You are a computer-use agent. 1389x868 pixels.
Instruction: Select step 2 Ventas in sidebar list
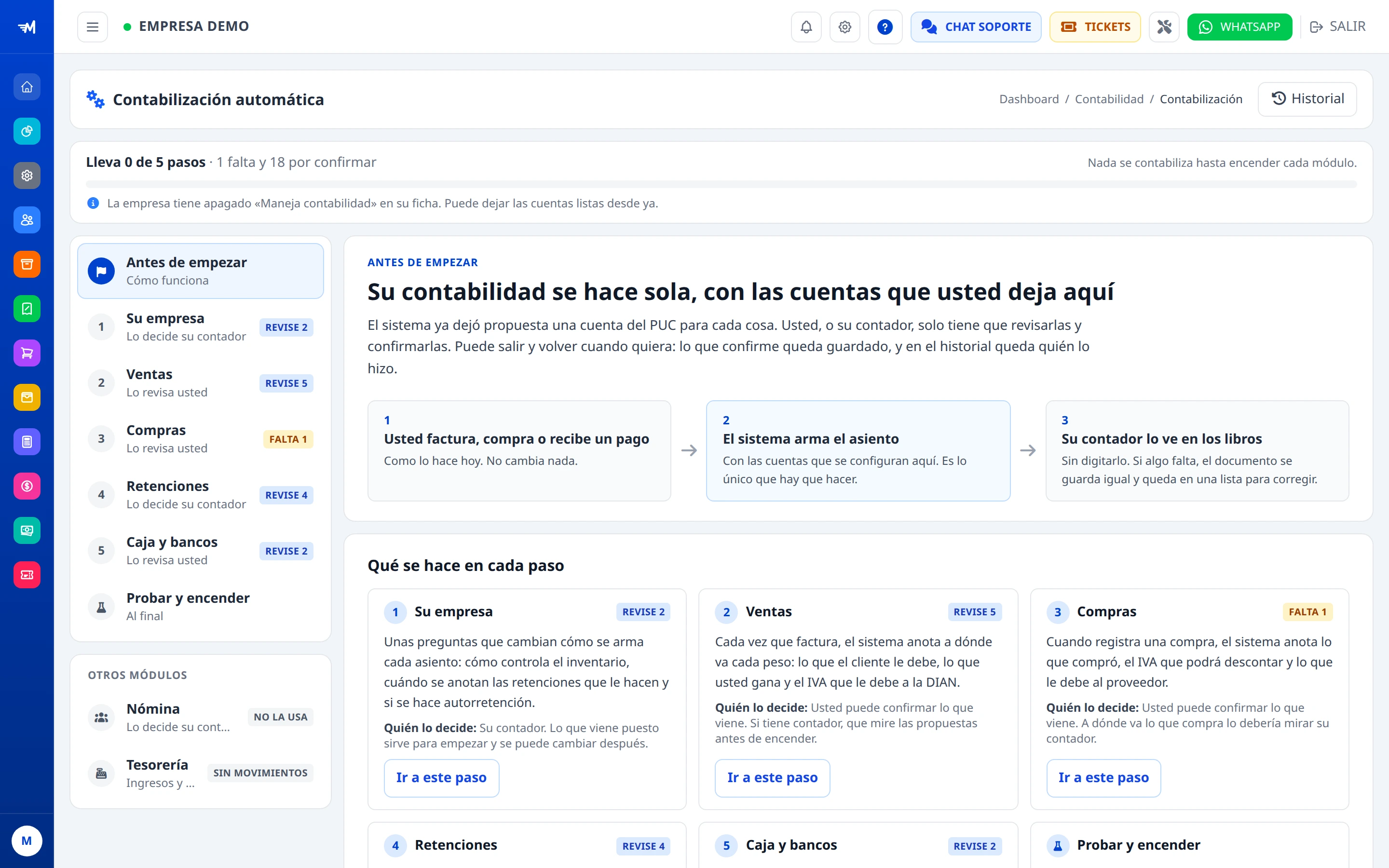(x=200, y=383)
